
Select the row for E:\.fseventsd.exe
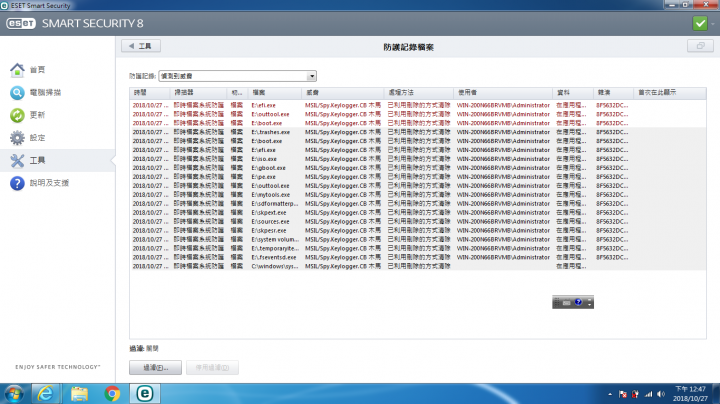coord(418,258)
